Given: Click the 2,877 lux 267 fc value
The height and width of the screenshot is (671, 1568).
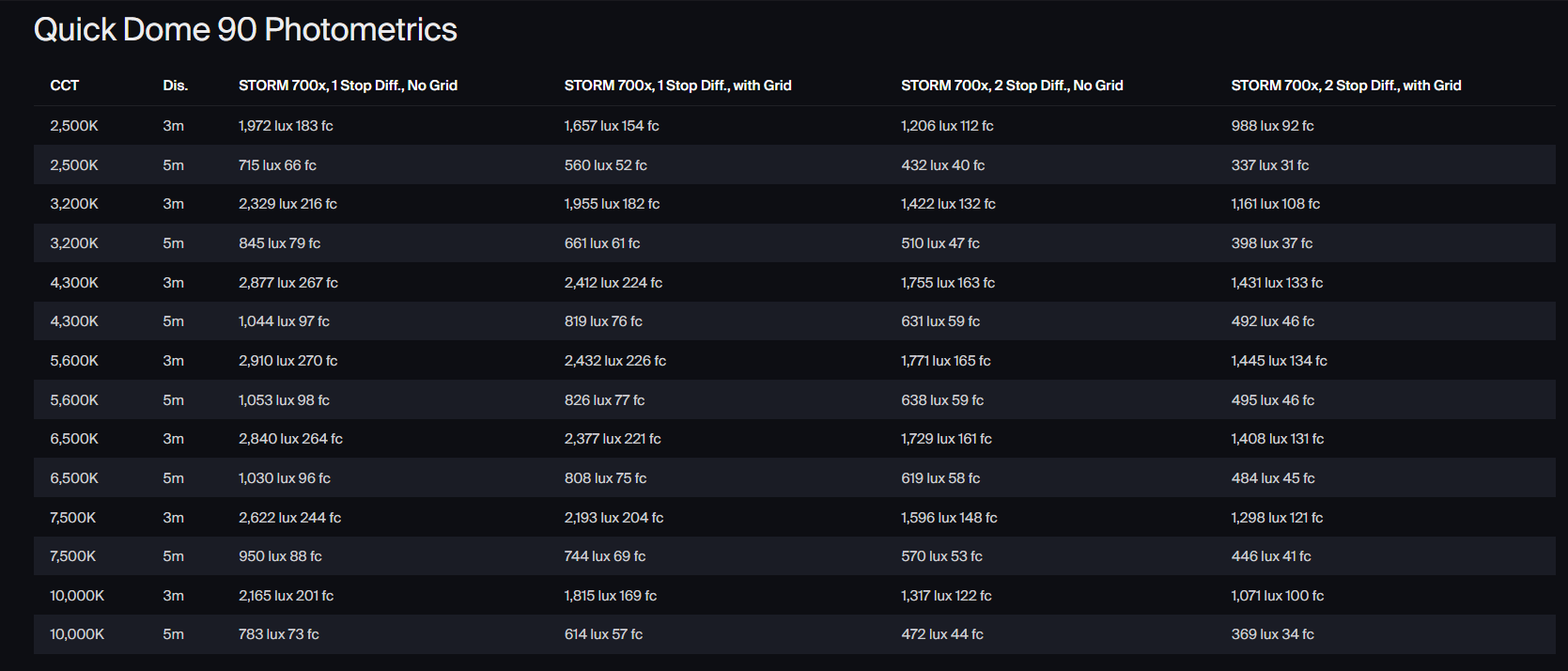Looking at the screenshot, I should [x=287, y=283].
